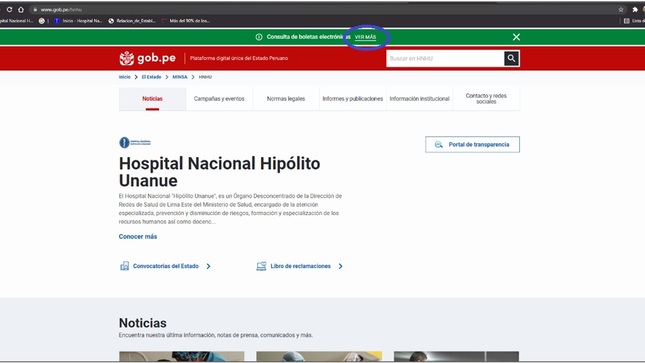Image resolution: width=645 pixels, height=363 pixels.
Task: Open the 'Más del 90% de los...' bookmark
Action: click(x=186, y=21)
